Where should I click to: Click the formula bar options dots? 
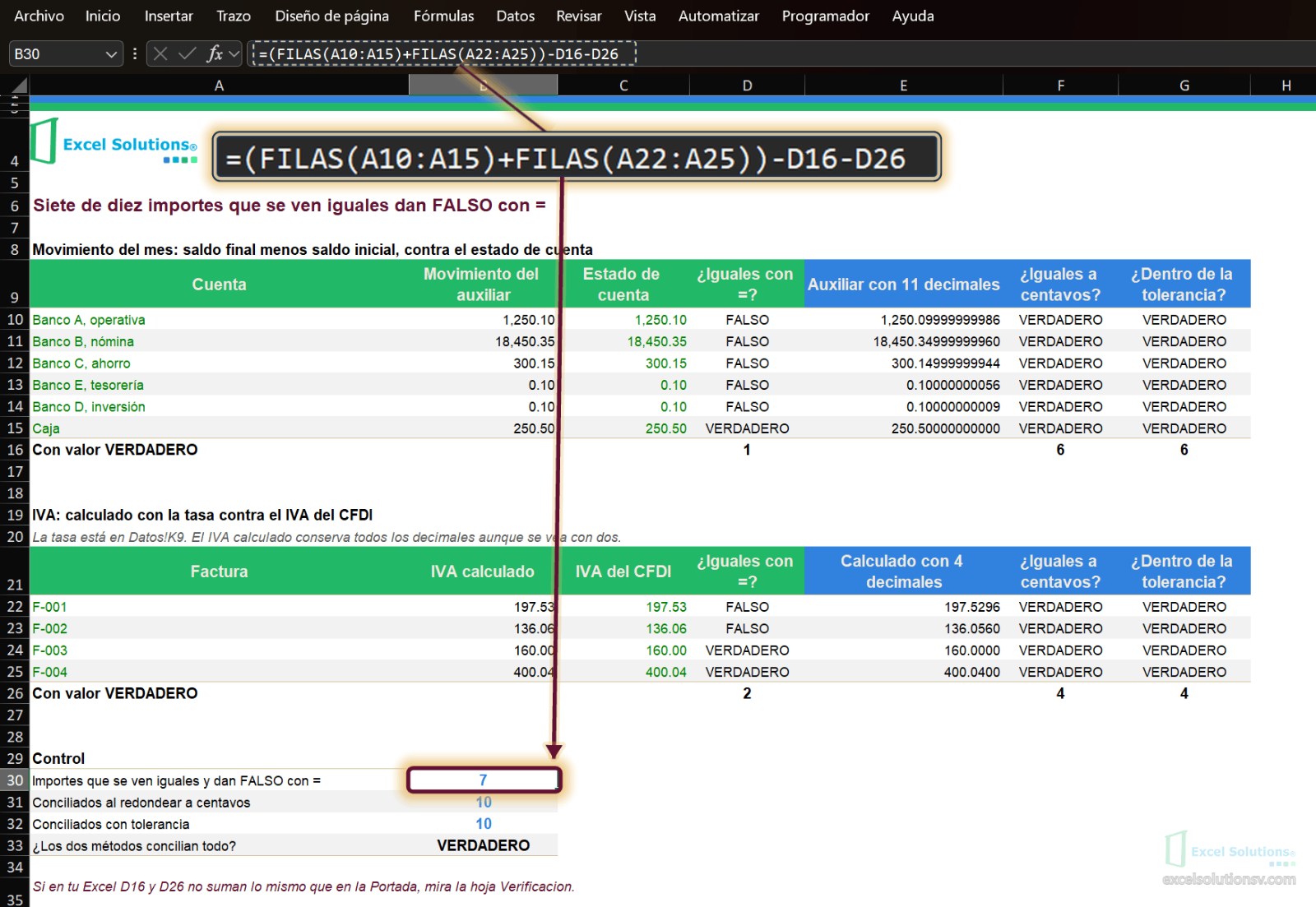tap(135, 54)
